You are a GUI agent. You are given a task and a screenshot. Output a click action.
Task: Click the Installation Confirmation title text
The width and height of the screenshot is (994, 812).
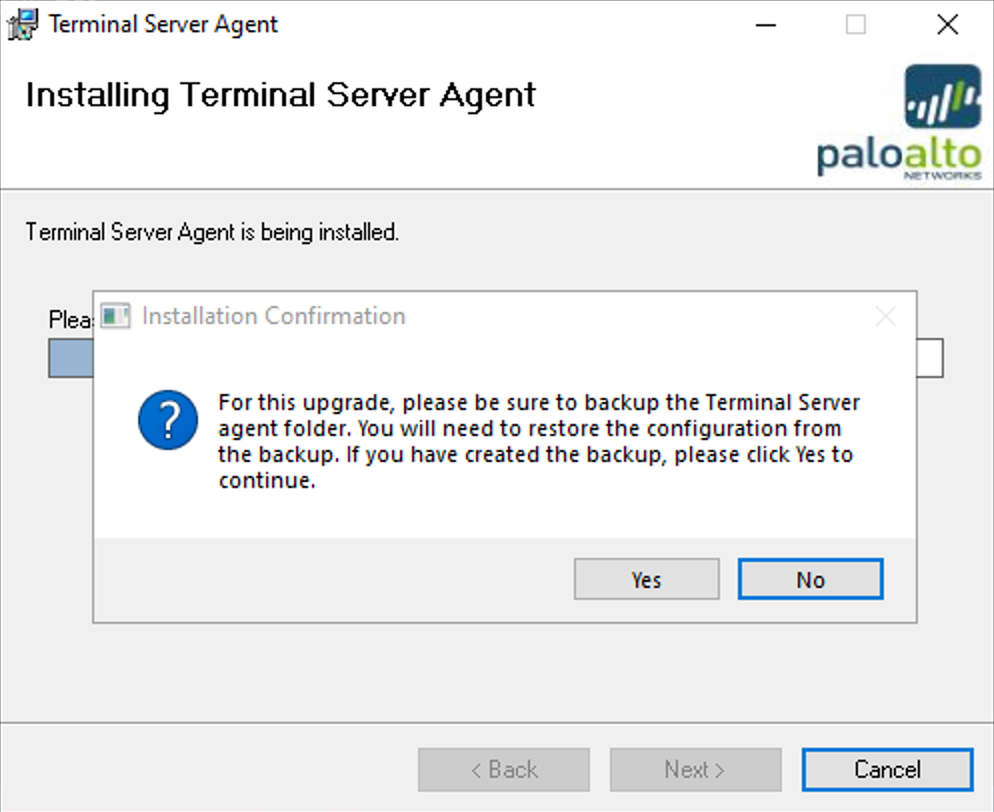(x=273, y=317)
